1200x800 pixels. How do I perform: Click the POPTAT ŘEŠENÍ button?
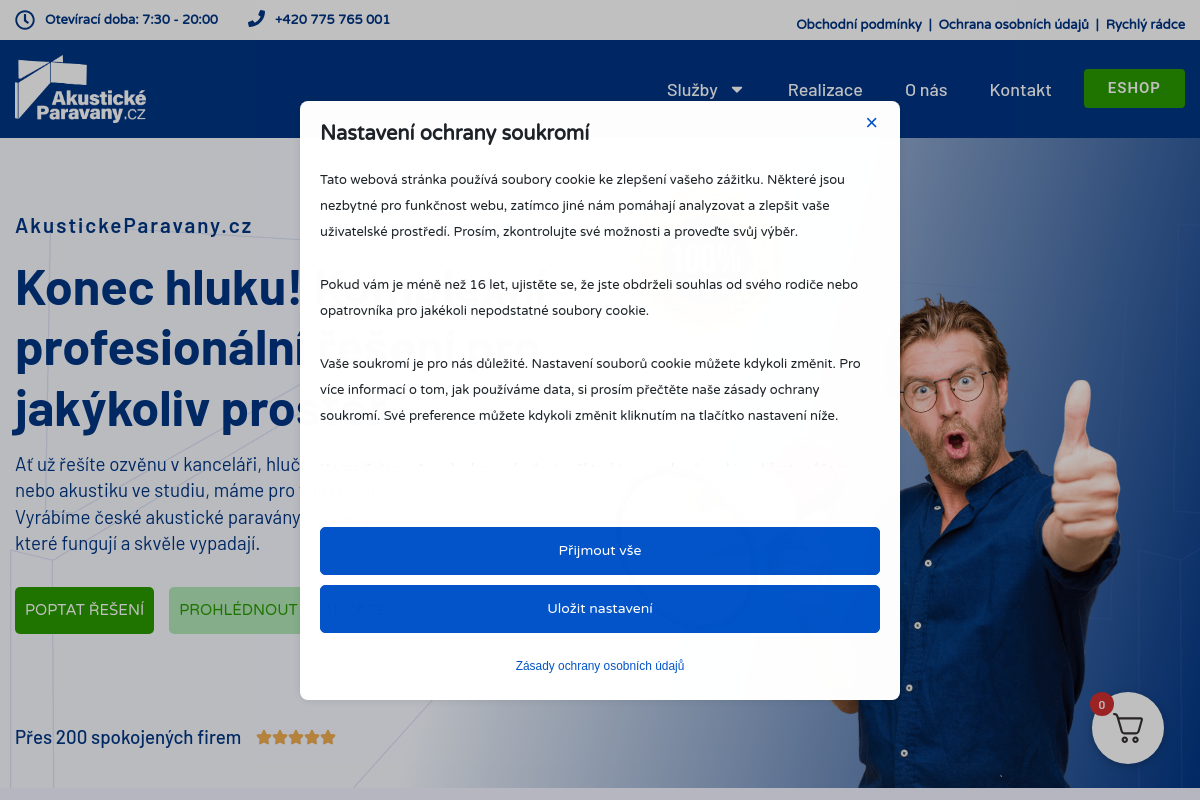[85, 610]
